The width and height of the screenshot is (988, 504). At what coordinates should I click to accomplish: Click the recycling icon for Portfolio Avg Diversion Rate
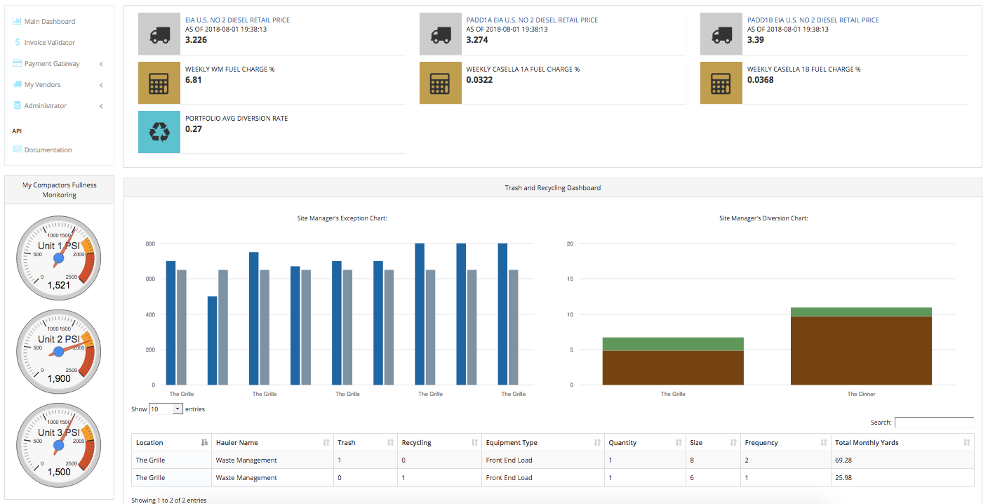click(158, 132)
